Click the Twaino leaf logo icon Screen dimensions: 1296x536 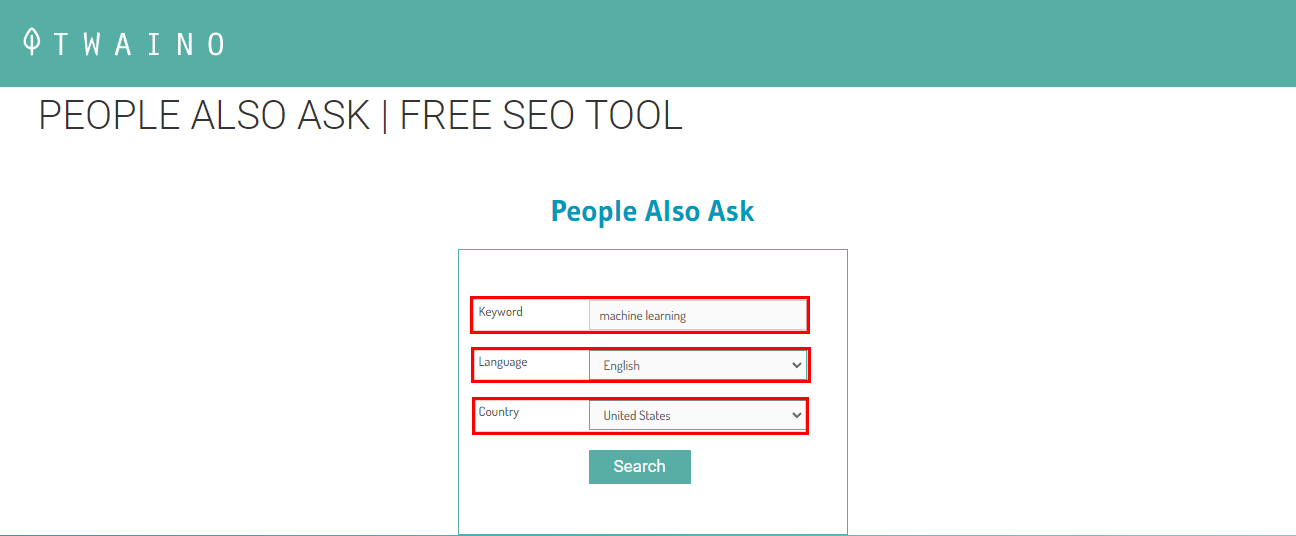pos(32,42)
